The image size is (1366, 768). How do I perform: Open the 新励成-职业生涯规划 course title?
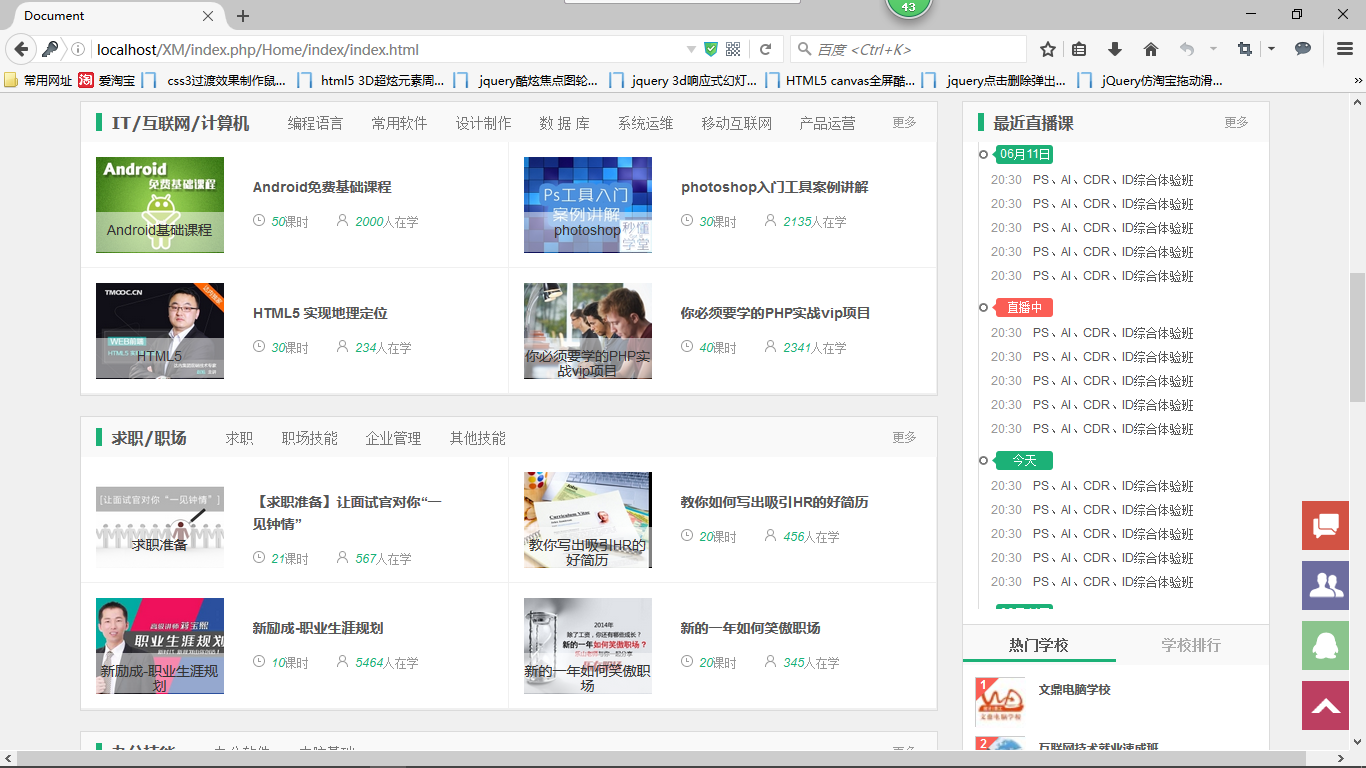point(318,628)
